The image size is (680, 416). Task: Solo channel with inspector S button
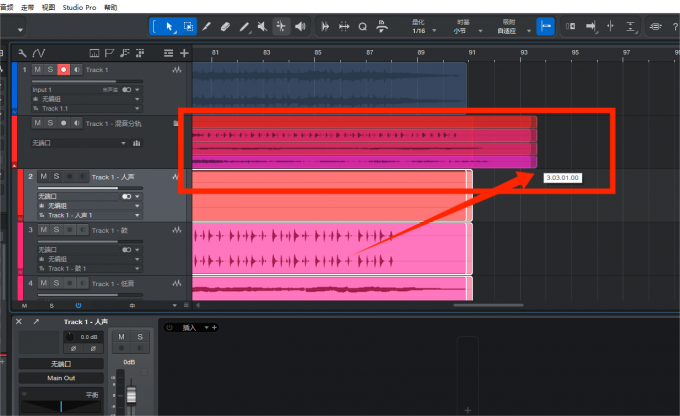tap(140, 337)
